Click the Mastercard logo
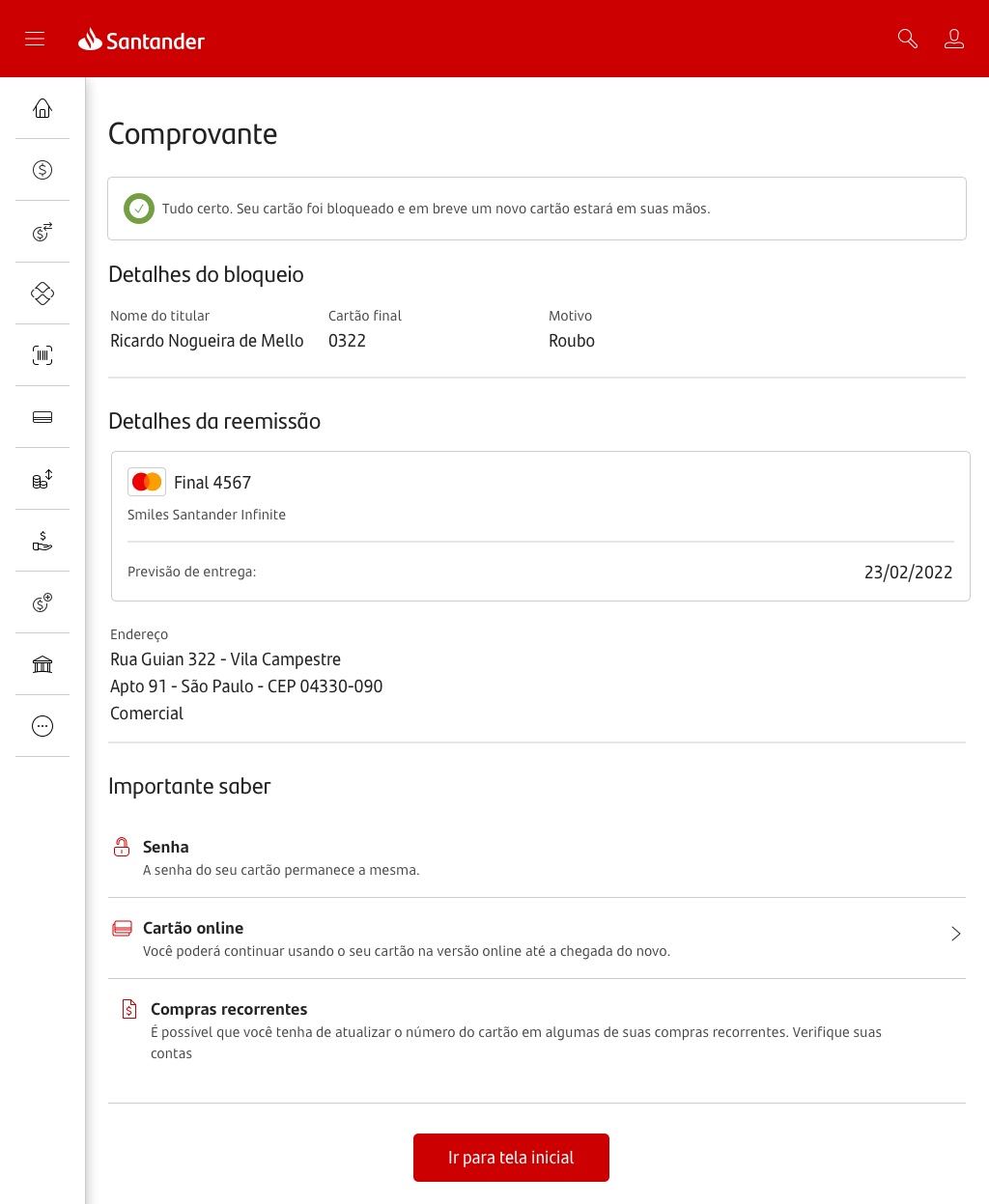The width and height of the screenshot is (989, 1204). [147, 482]
